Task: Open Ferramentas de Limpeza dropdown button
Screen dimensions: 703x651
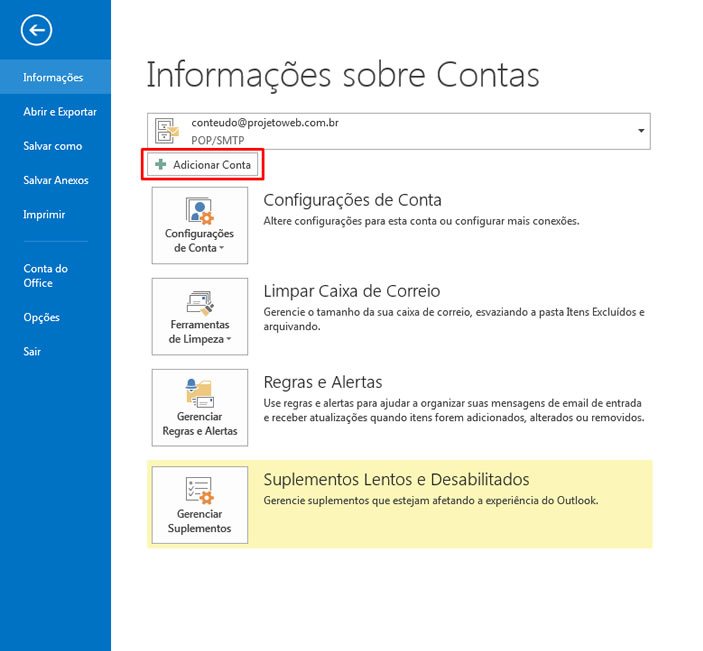Action: 200,317
